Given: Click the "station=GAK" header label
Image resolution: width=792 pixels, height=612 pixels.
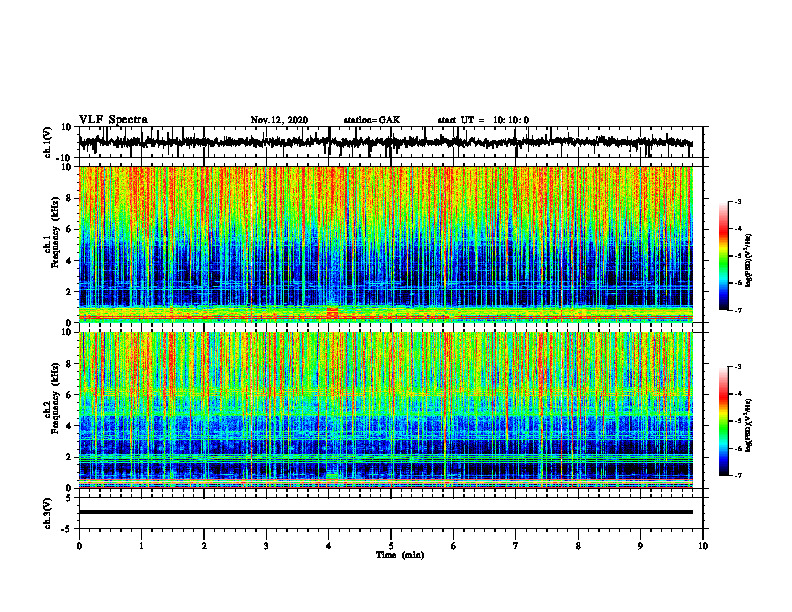Looking at the screenshot, I should click(x=372, y=120).
